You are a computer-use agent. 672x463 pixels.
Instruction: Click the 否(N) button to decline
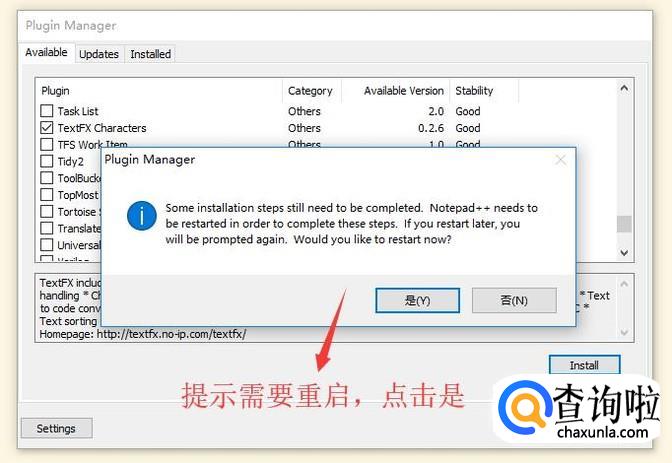pyautogui.click(x=514, y=300)
